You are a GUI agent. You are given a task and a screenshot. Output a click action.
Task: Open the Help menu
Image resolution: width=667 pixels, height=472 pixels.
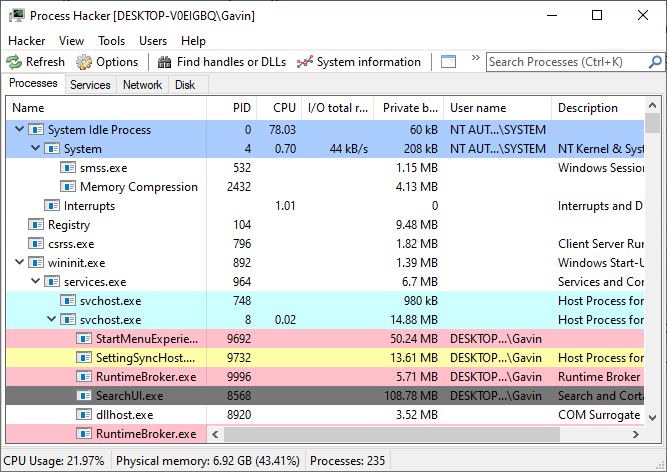(x=193, y=41)
